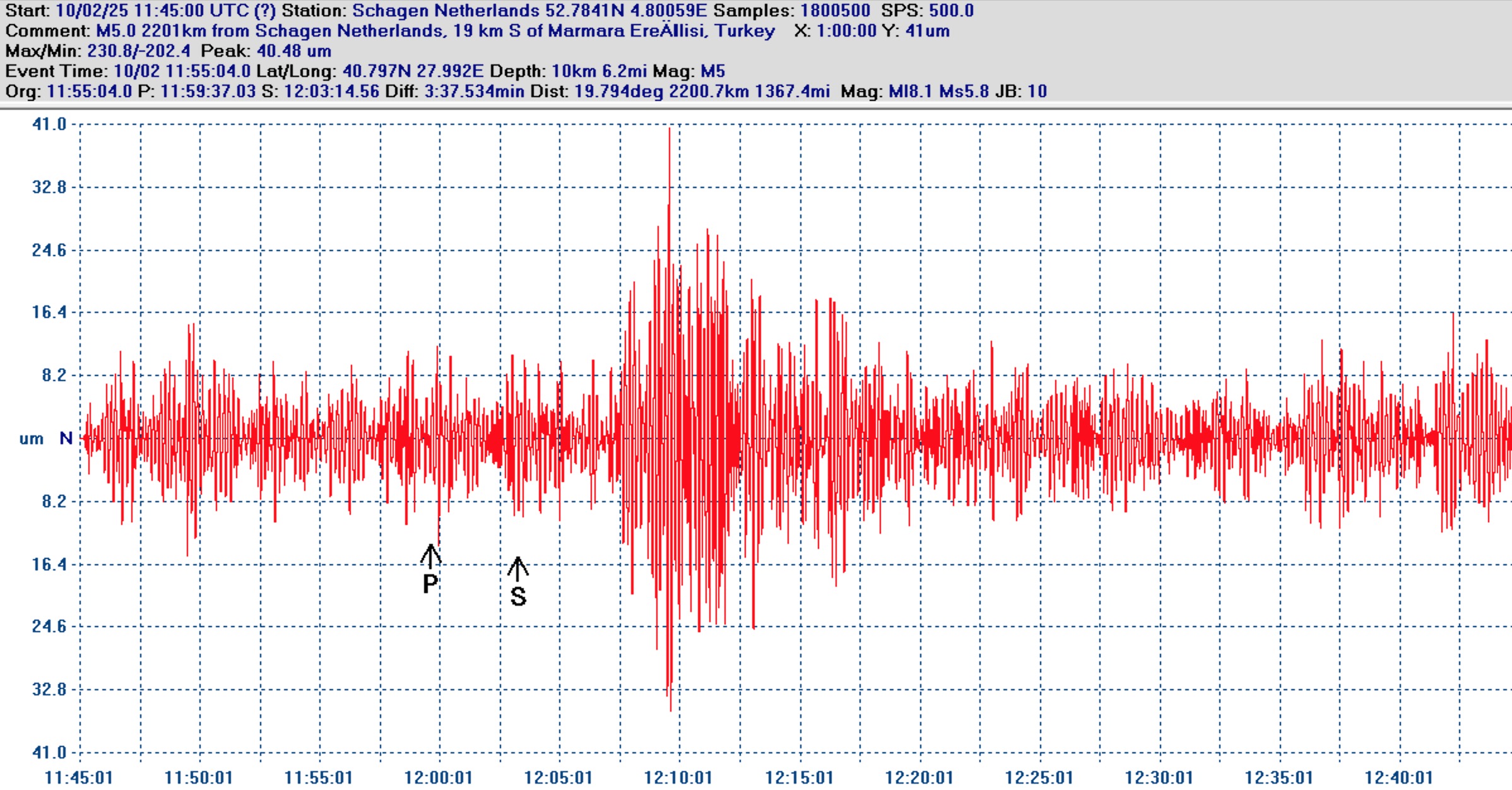Click the 11:45:01 time axis label

pos(79,777)
